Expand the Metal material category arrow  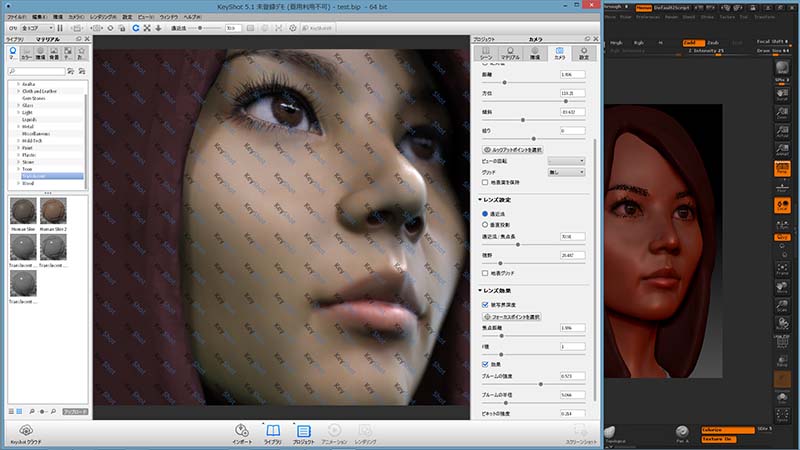(18, 127)
